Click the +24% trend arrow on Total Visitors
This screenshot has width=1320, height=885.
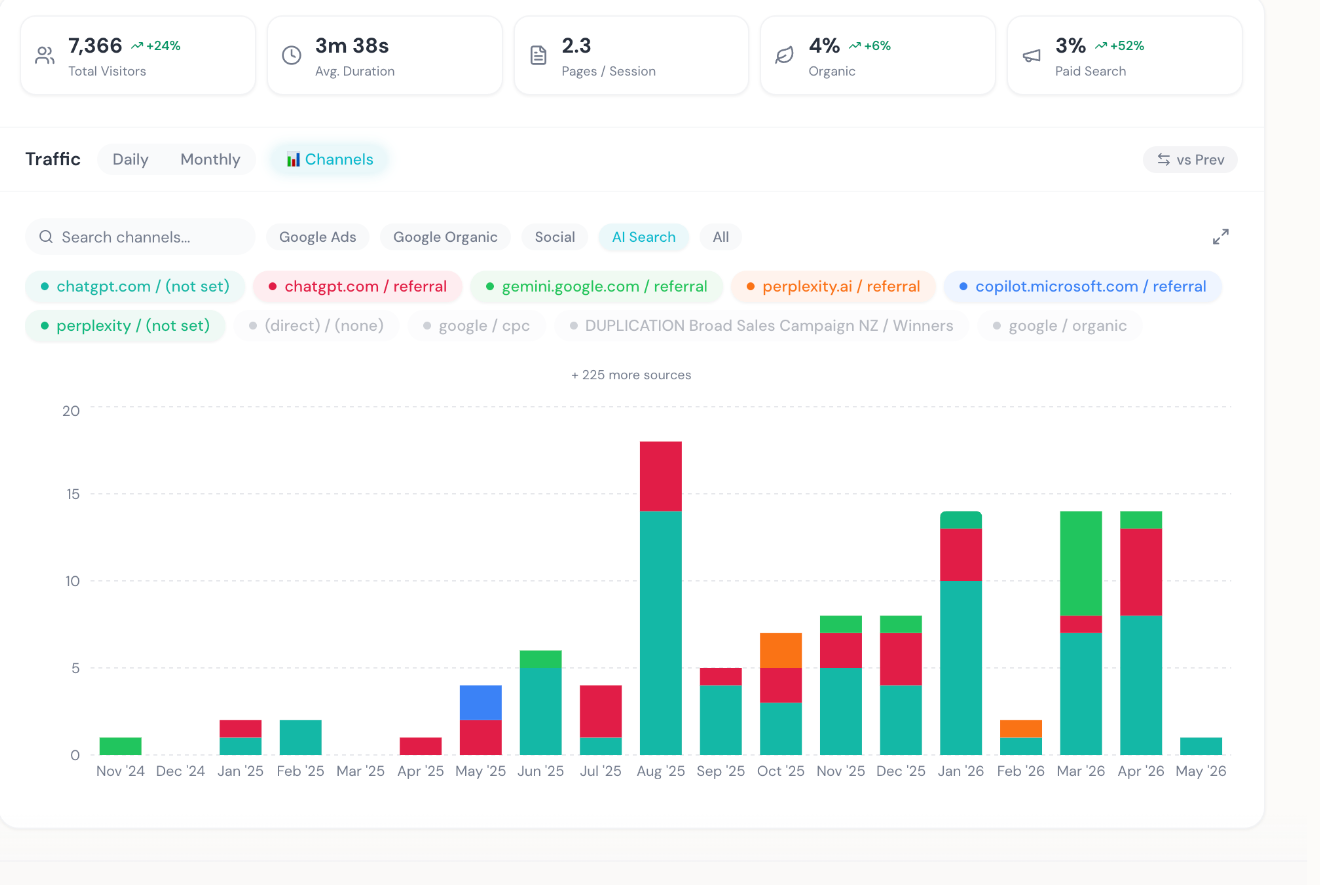click(137, 45)
